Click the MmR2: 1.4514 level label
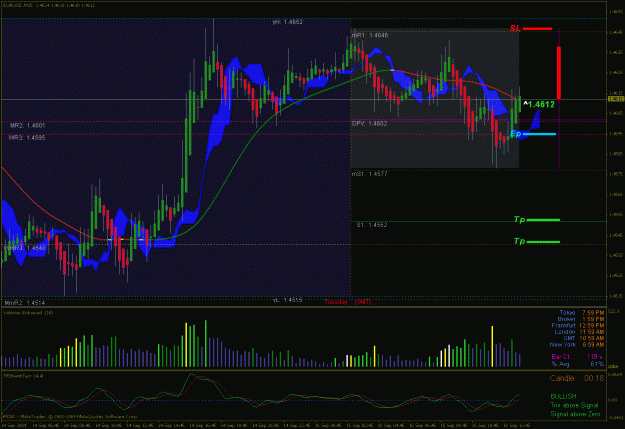625x429 pixels. tap(25, 303)
